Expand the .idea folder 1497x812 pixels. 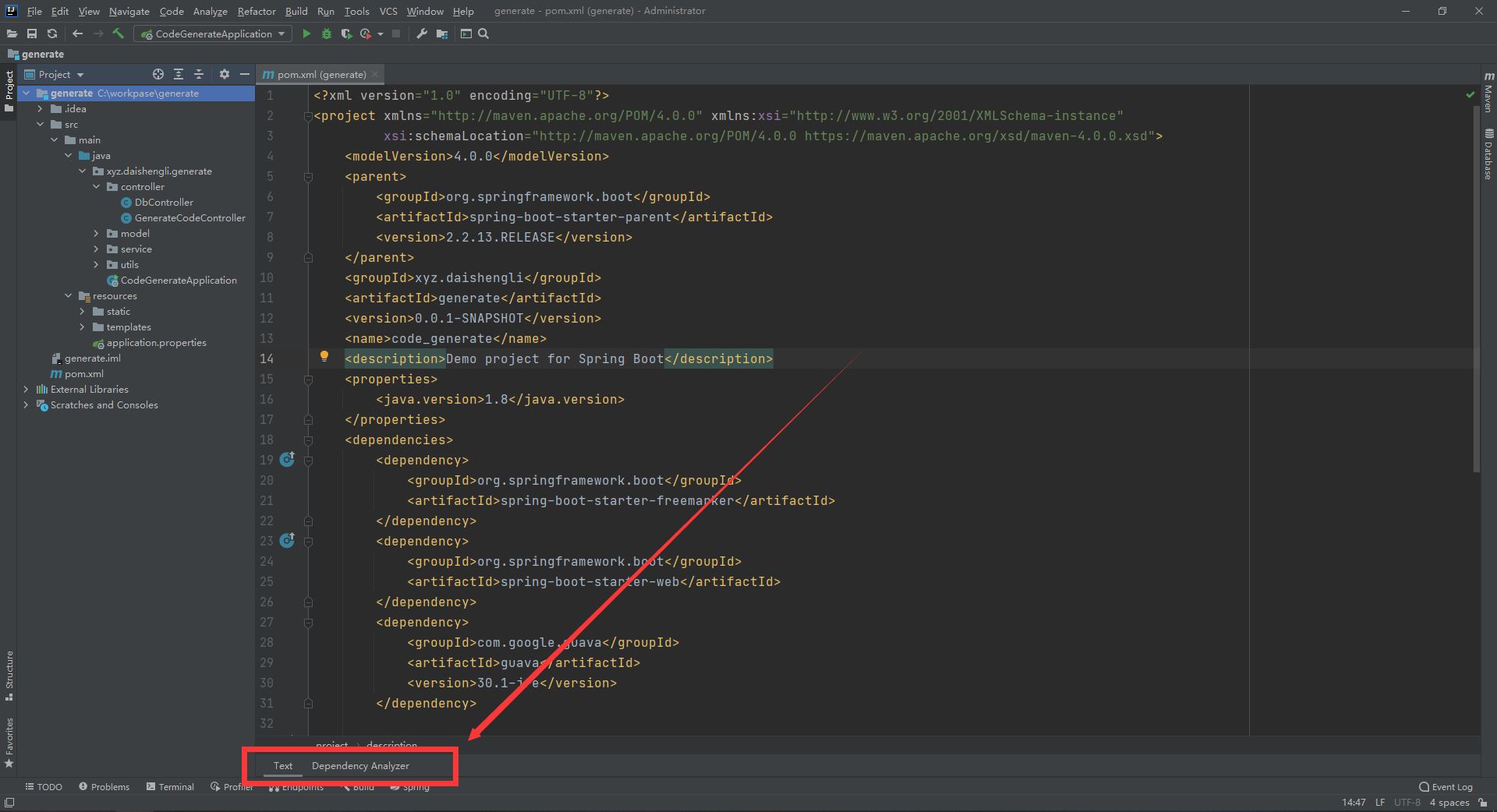[41, 108]
